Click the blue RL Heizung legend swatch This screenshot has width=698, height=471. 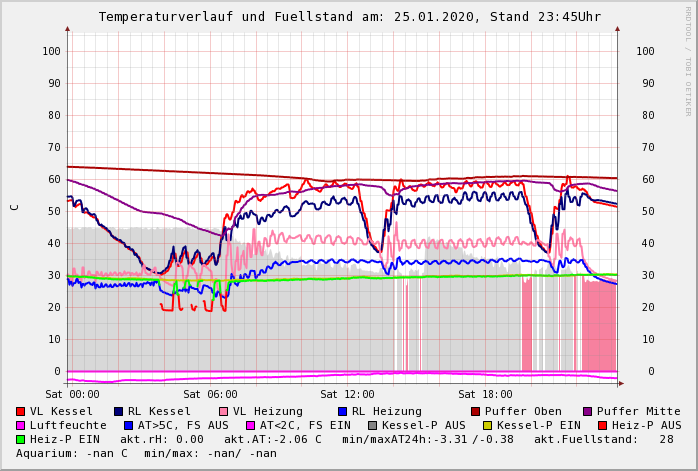pos(342,411)
